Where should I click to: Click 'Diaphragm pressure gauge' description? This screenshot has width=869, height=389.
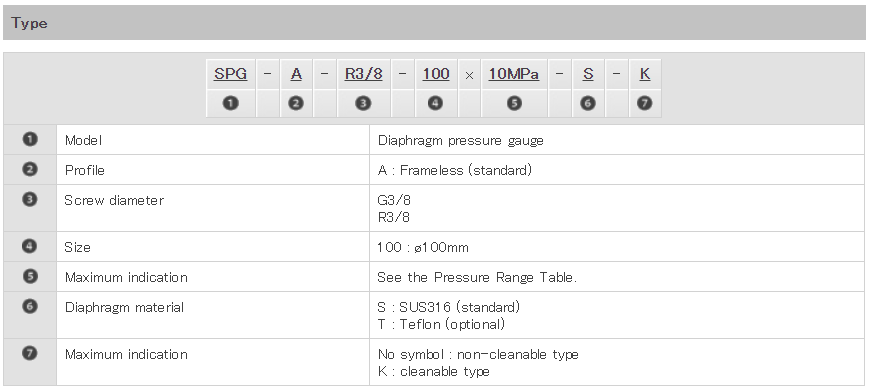461,141
